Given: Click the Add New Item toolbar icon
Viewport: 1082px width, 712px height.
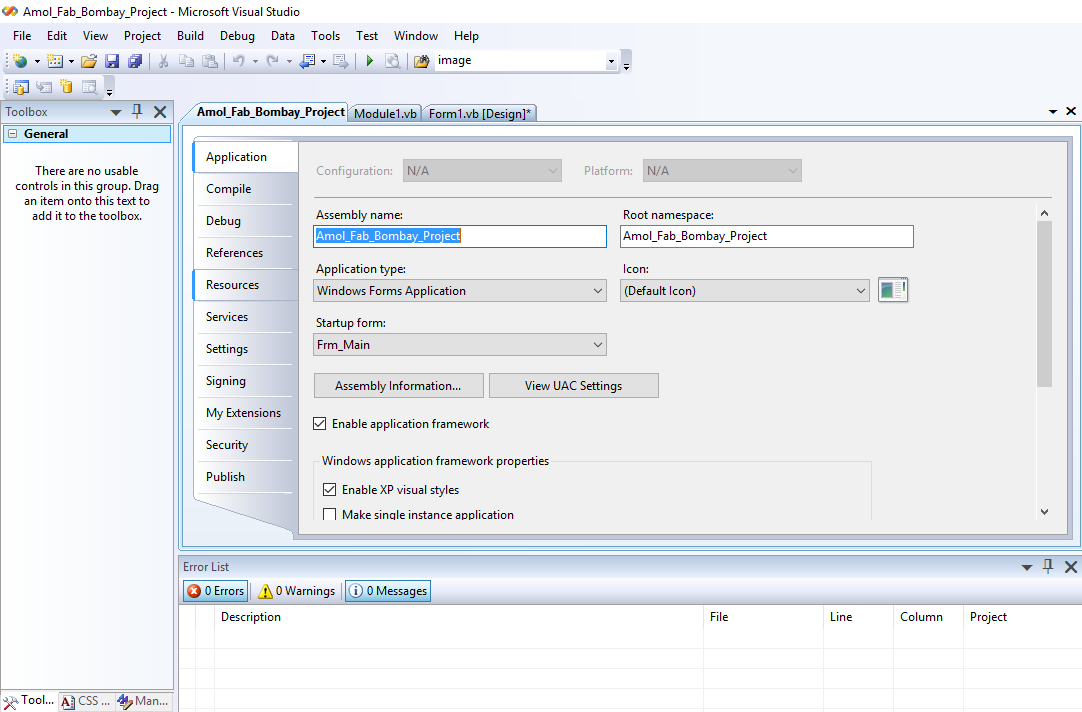Looking at the screenshot, I should click(55, 61).
